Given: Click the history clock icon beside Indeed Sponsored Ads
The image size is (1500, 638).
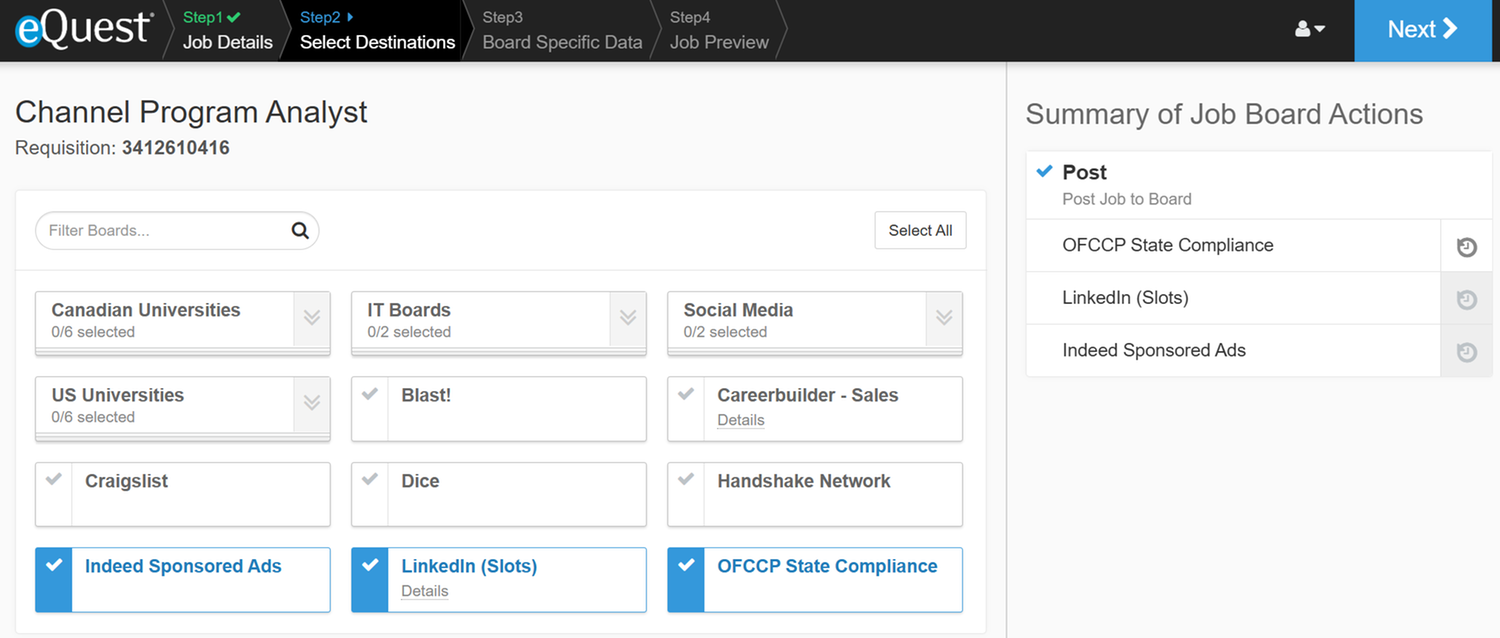Looking at the screenshot, I should click(1465, 351).
